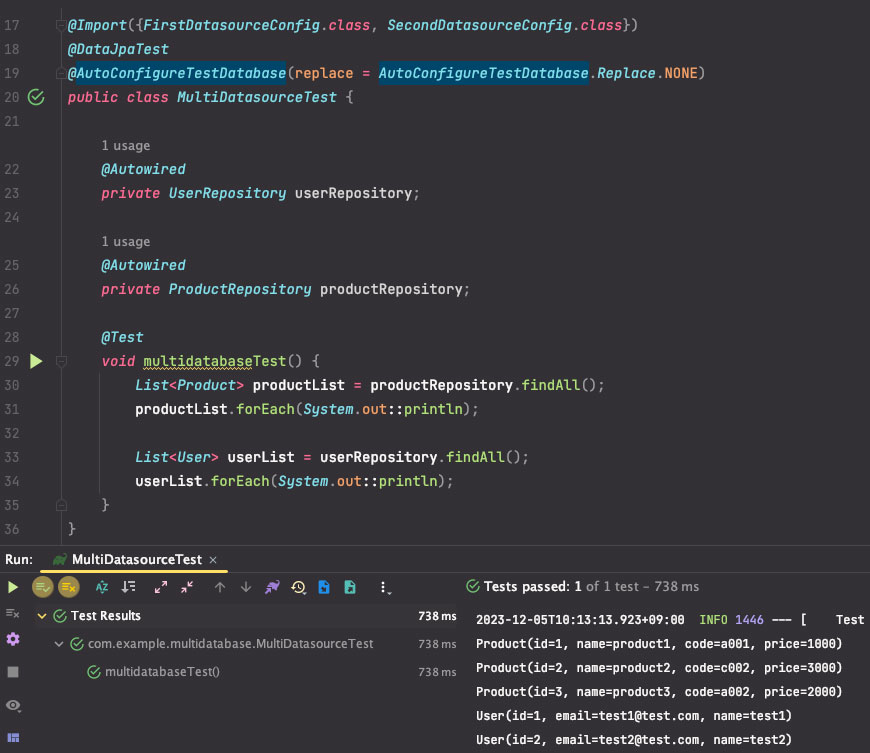
Task: Export test results icon
Action: pyautogui.click(x=350, y=587)
